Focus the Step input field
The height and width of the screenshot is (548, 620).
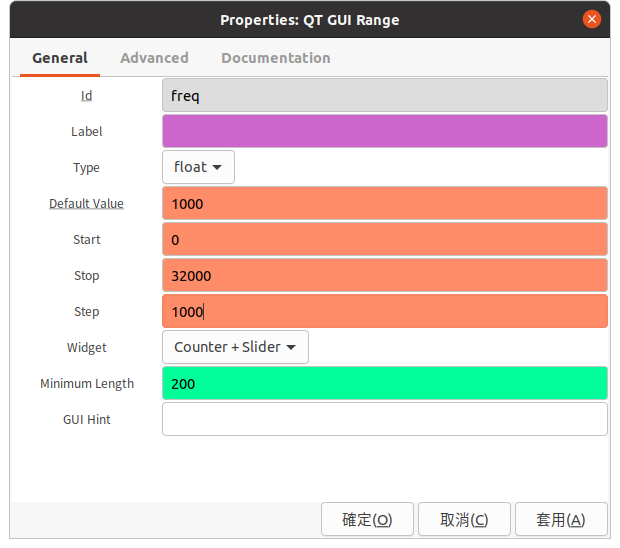pyautogui.click(x=384, y=311)
